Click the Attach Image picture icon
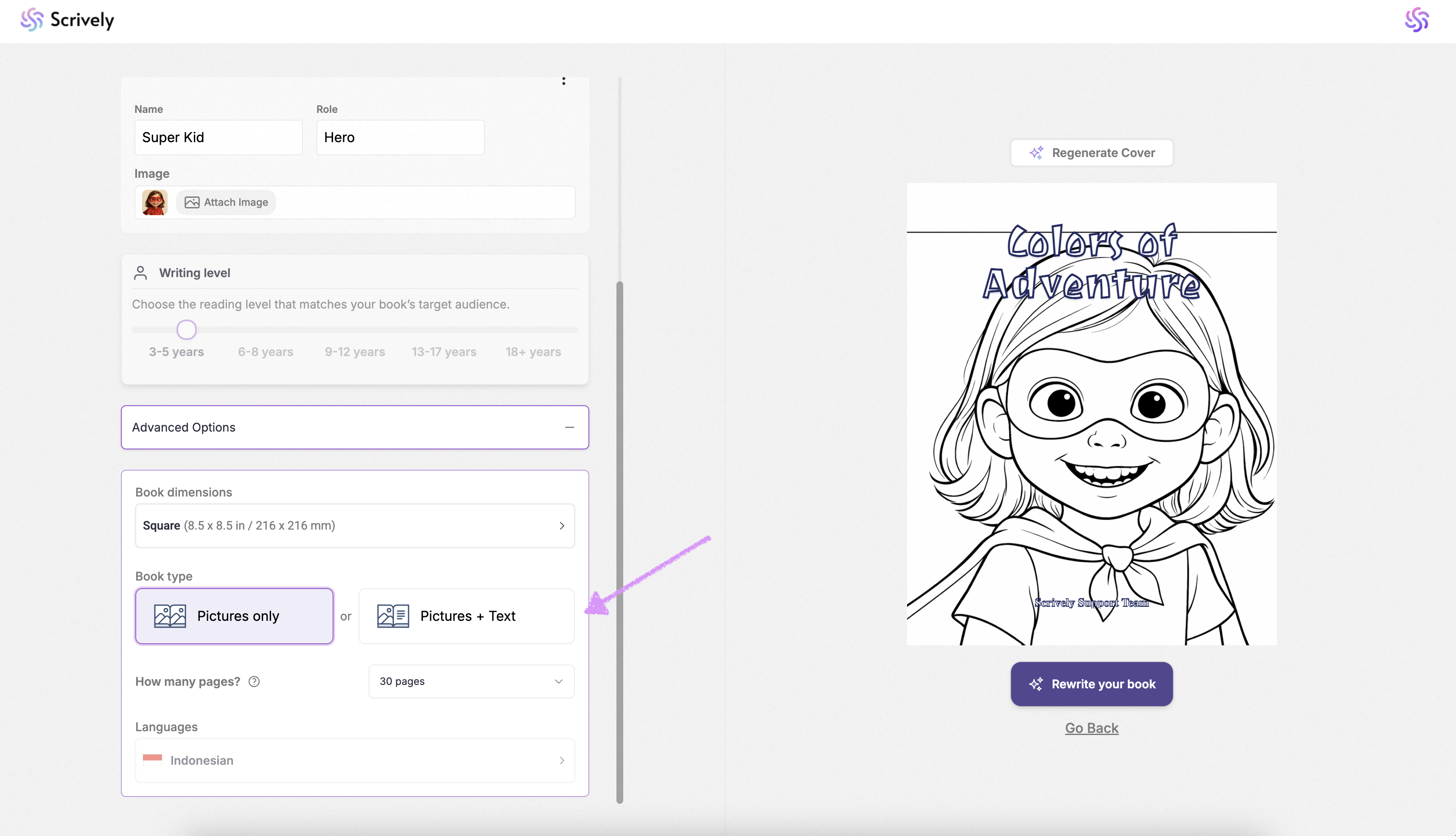 (x=192, y=203)
